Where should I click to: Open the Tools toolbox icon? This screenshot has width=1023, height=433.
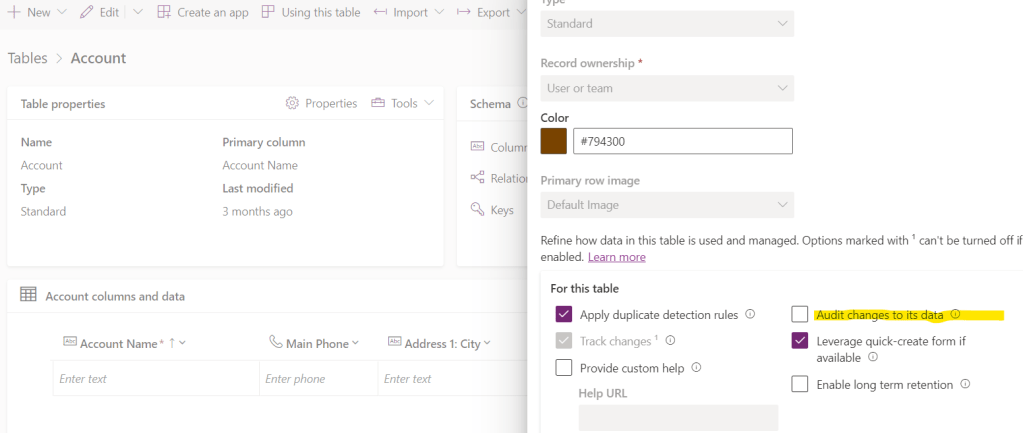pyautogui.click(x=378, y=103)
